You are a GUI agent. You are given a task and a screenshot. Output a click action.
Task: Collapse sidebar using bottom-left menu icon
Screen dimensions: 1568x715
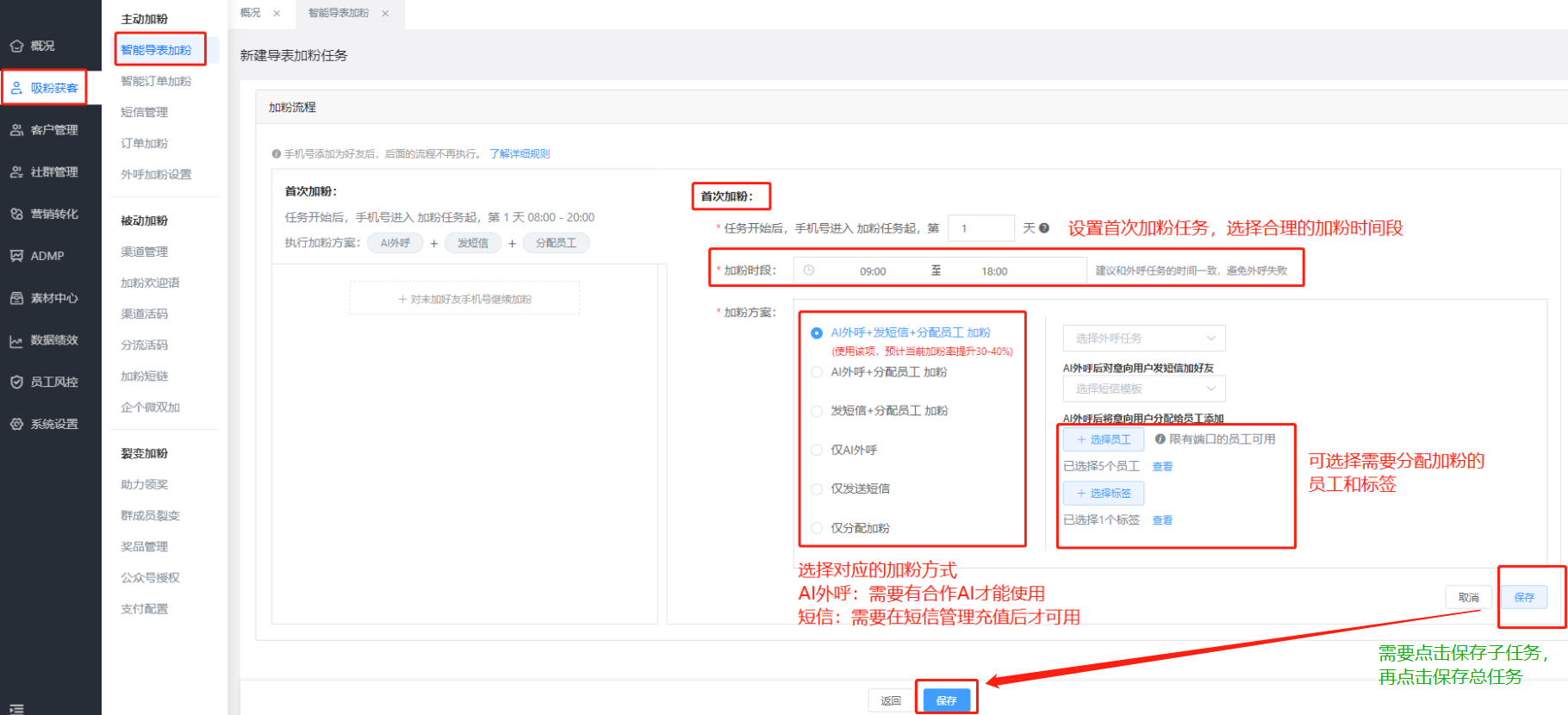[16, 708]
